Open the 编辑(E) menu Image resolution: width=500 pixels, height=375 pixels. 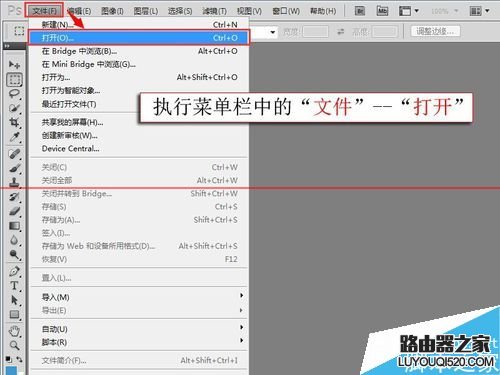click(79, 11)
